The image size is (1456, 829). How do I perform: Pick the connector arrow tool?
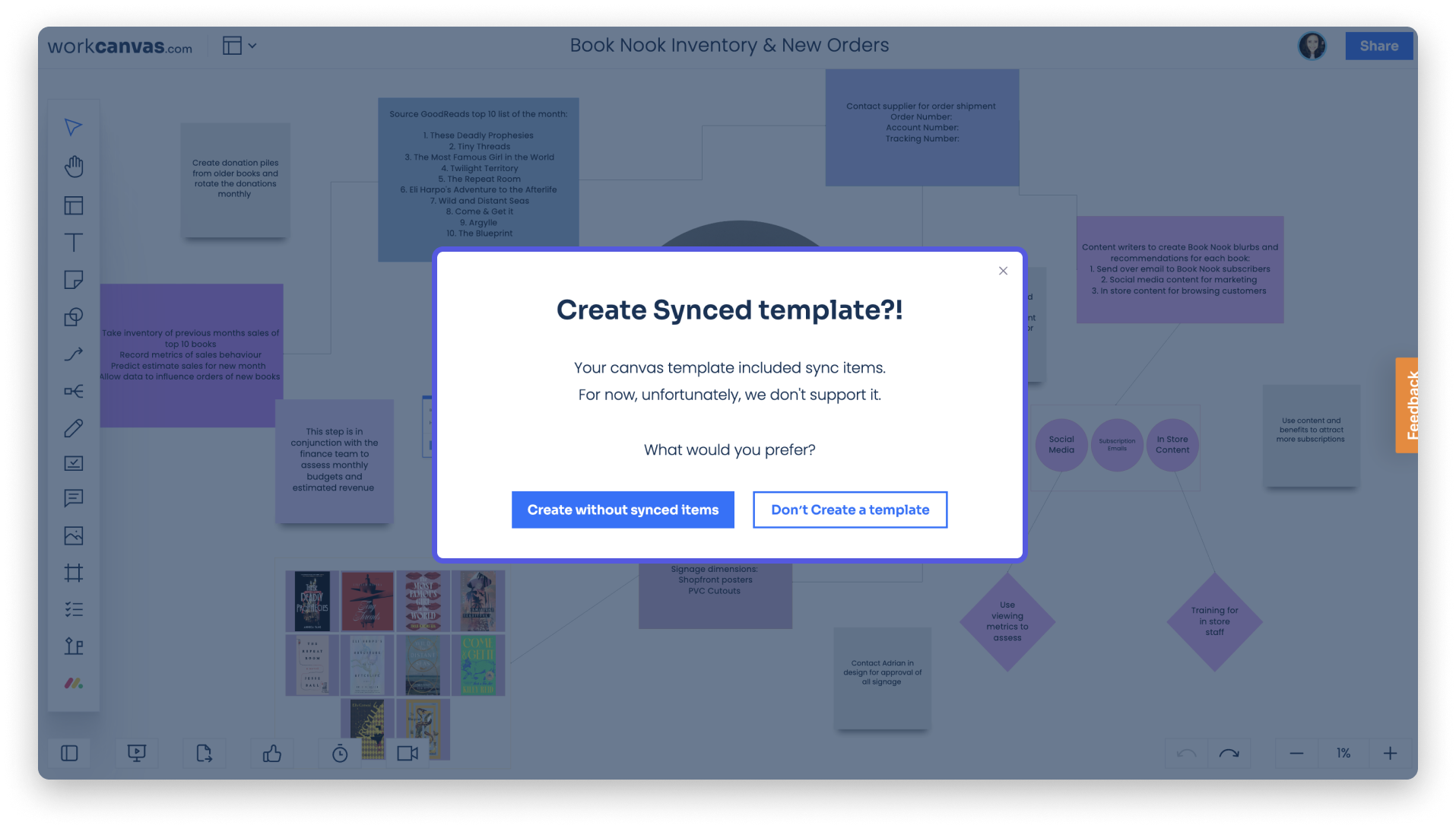point(73,354)
